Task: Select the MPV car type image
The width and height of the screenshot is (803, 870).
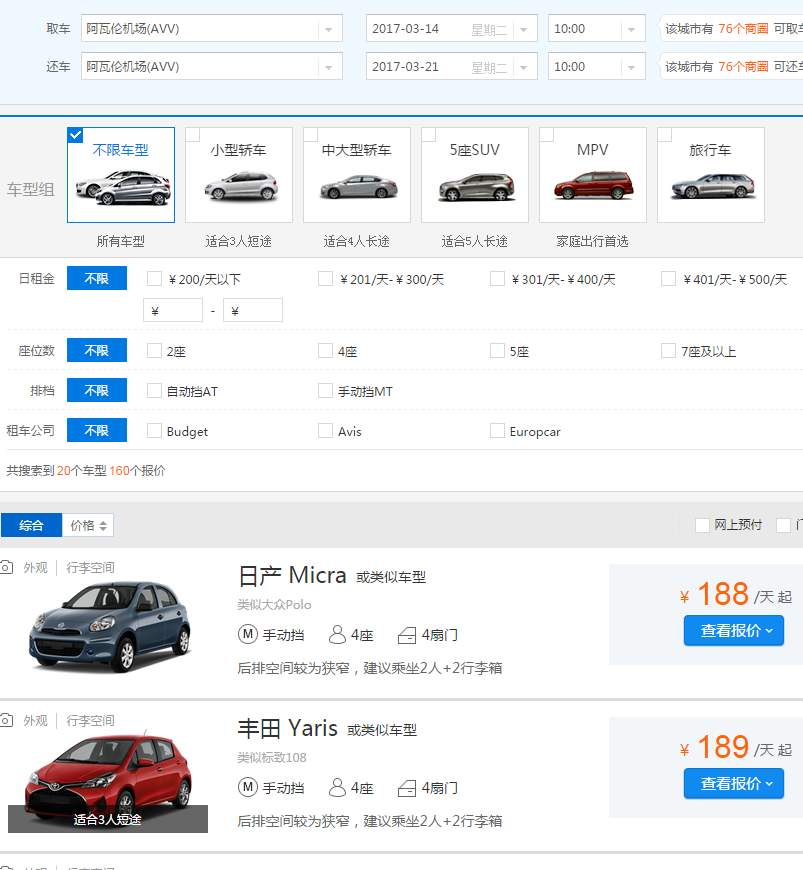Action: coord(593,185)
